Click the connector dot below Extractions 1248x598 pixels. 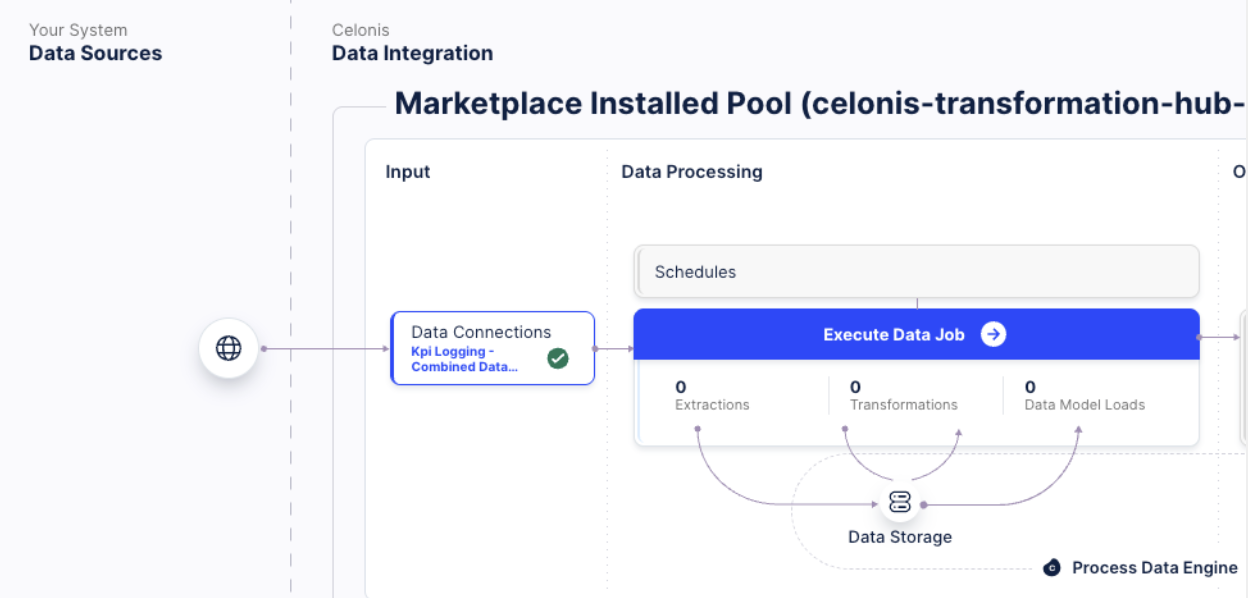(697, 429)
